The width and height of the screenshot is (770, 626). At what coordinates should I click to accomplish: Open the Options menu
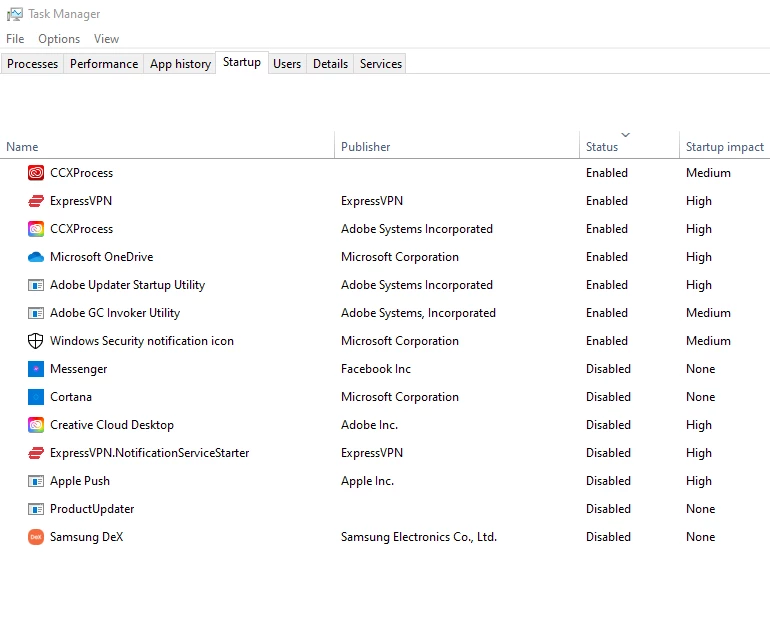(x=59, y=39)
